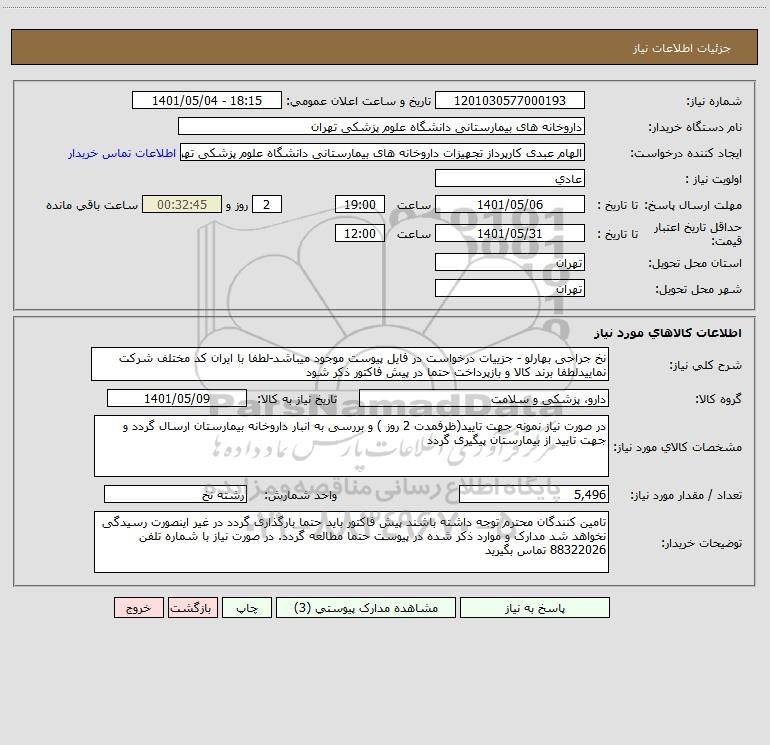This screenshot has width=770, height=745.
Task: Click the announcement date field 1401/05/04 - 18:15
Action: [207, 101]
